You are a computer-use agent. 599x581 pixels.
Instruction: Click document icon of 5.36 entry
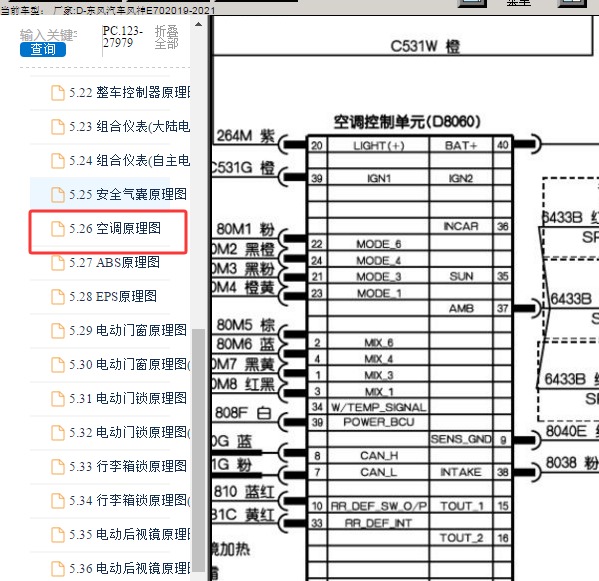coord(58,569)
